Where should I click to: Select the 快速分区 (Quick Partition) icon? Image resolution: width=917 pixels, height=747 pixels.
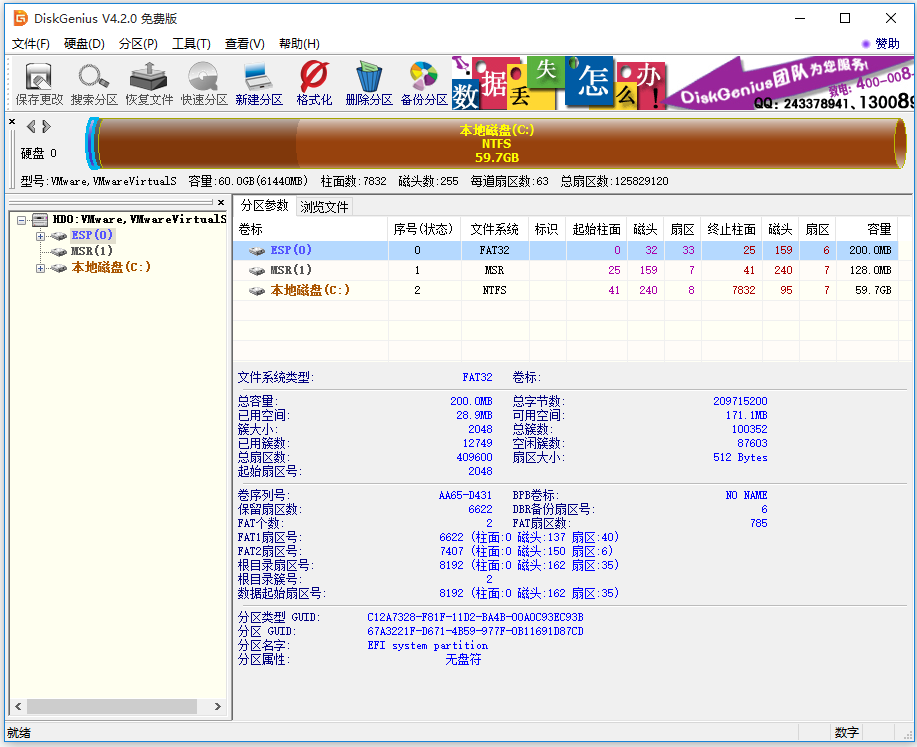(204, 82)
